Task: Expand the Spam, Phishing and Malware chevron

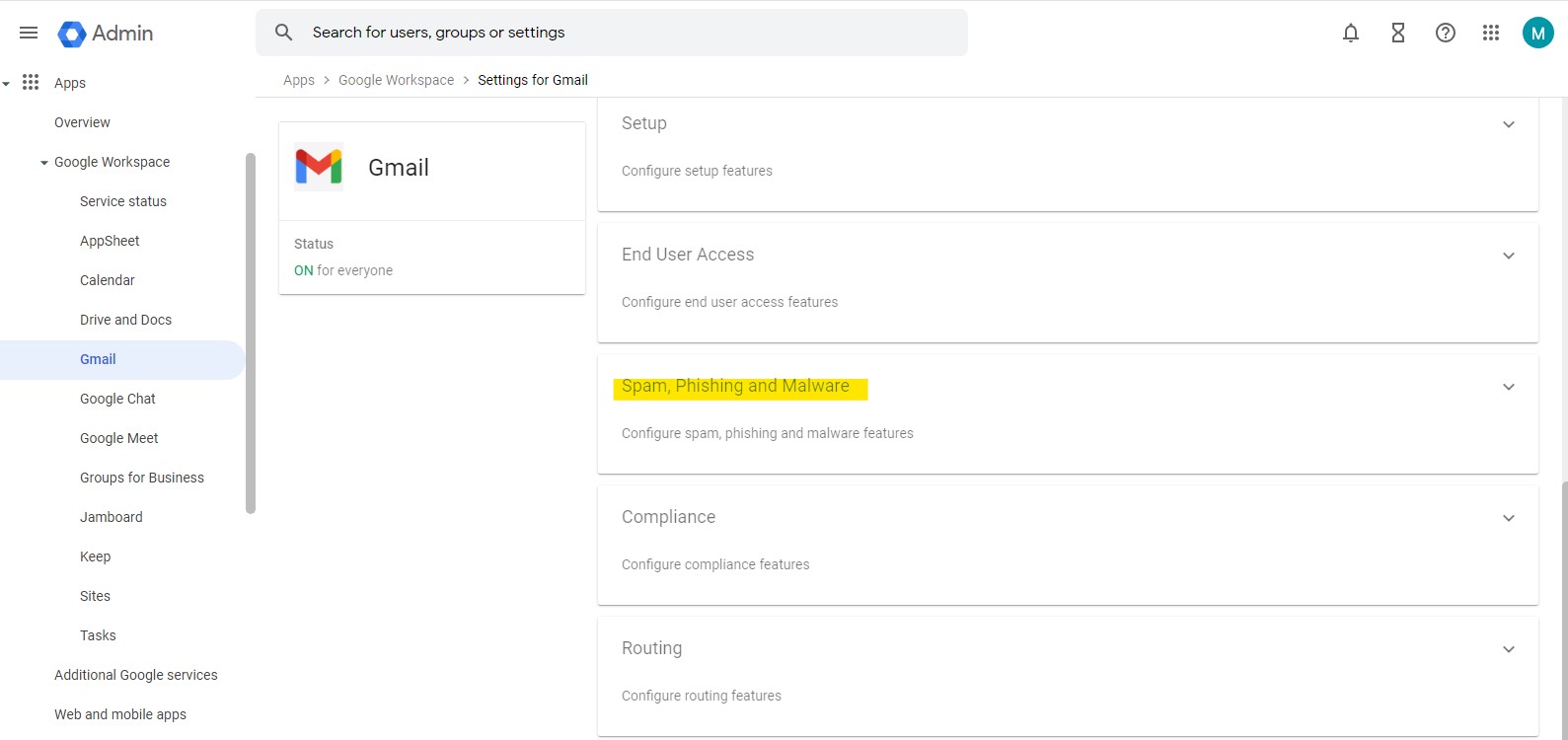Action: 1509,387
